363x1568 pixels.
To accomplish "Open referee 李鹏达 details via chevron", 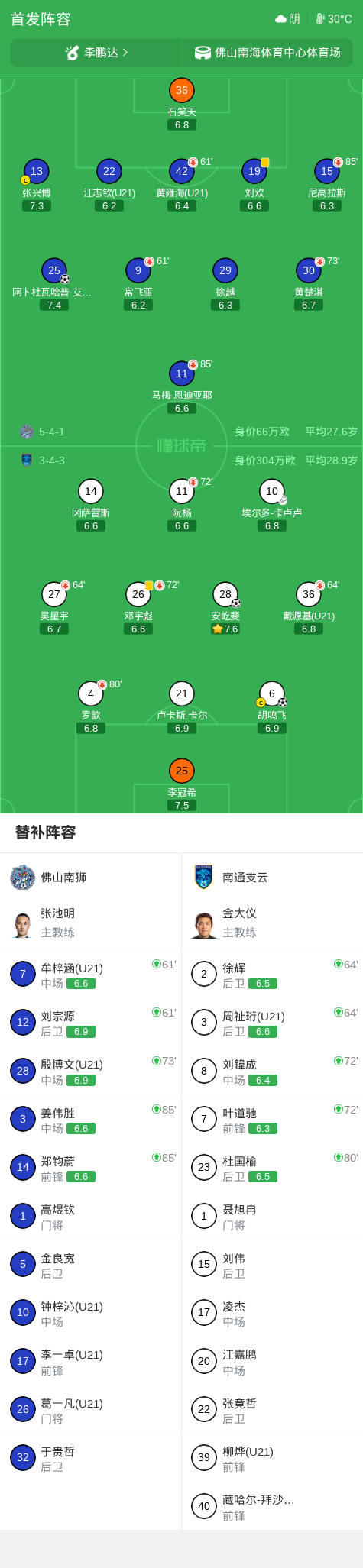I will coord(125,53).
